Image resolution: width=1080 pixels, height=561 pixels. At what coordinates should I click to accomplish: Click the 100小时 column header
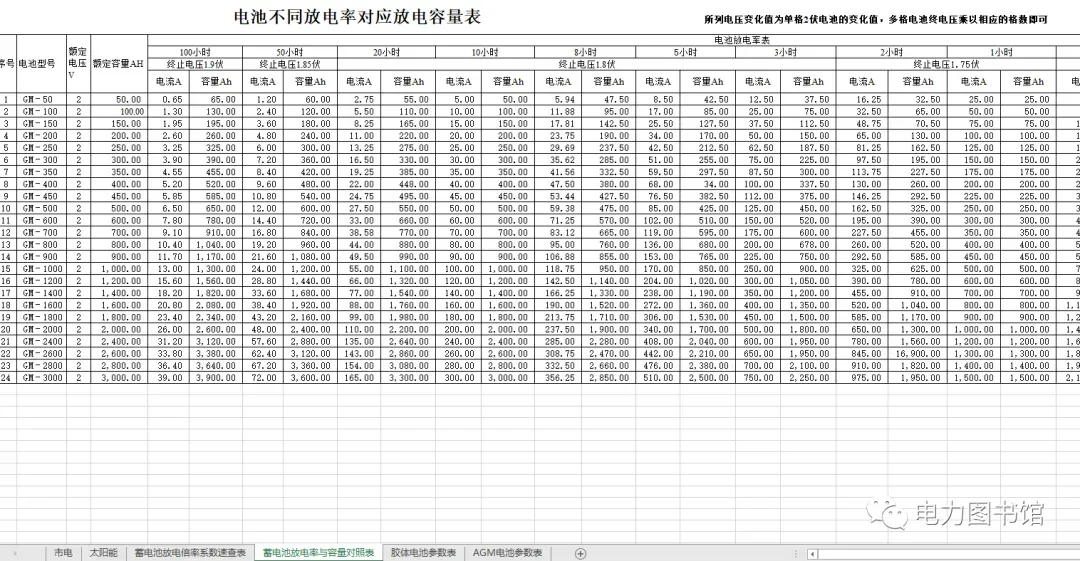(195, 52)
